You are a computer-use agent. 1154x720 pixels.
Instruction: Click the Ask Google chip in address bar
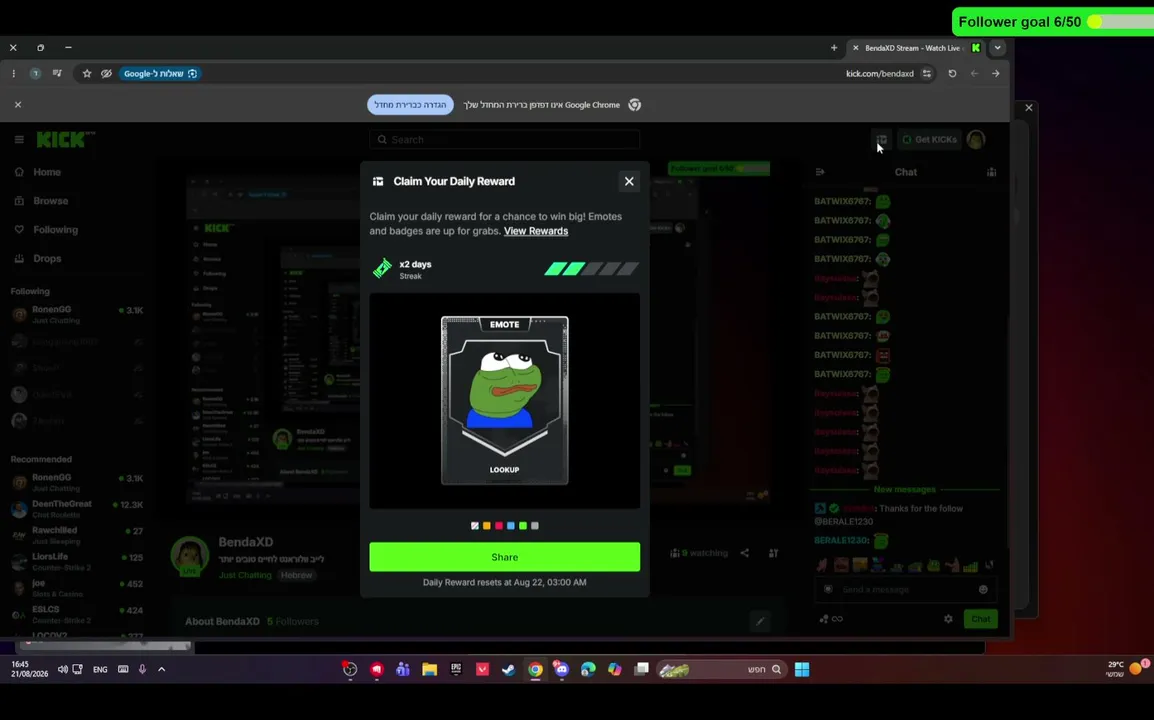(x=160, y=74)
